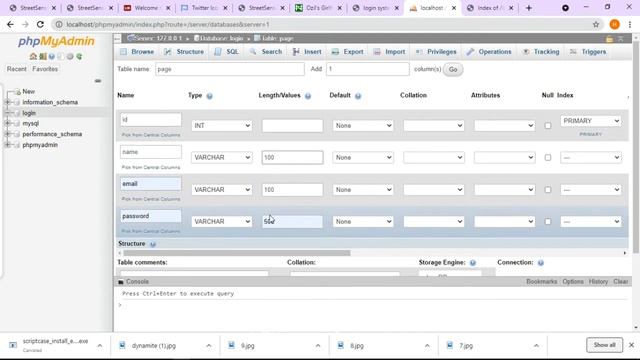Click Go button to add columns
This screenshot has width=640, height=360.
(x=453, y=69)
